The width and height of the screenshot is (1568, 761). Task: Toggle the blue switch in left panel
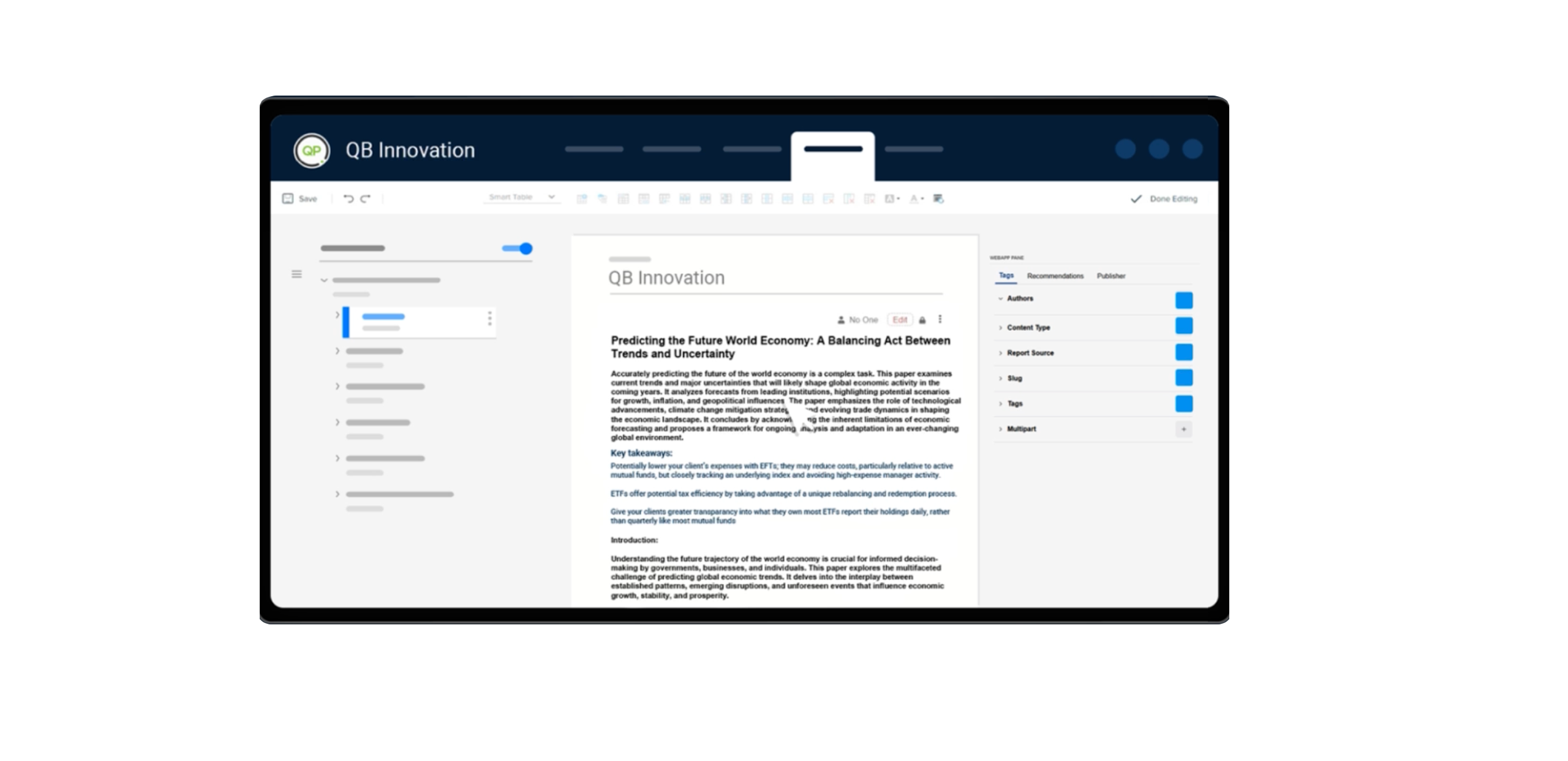tap(518, 248)
